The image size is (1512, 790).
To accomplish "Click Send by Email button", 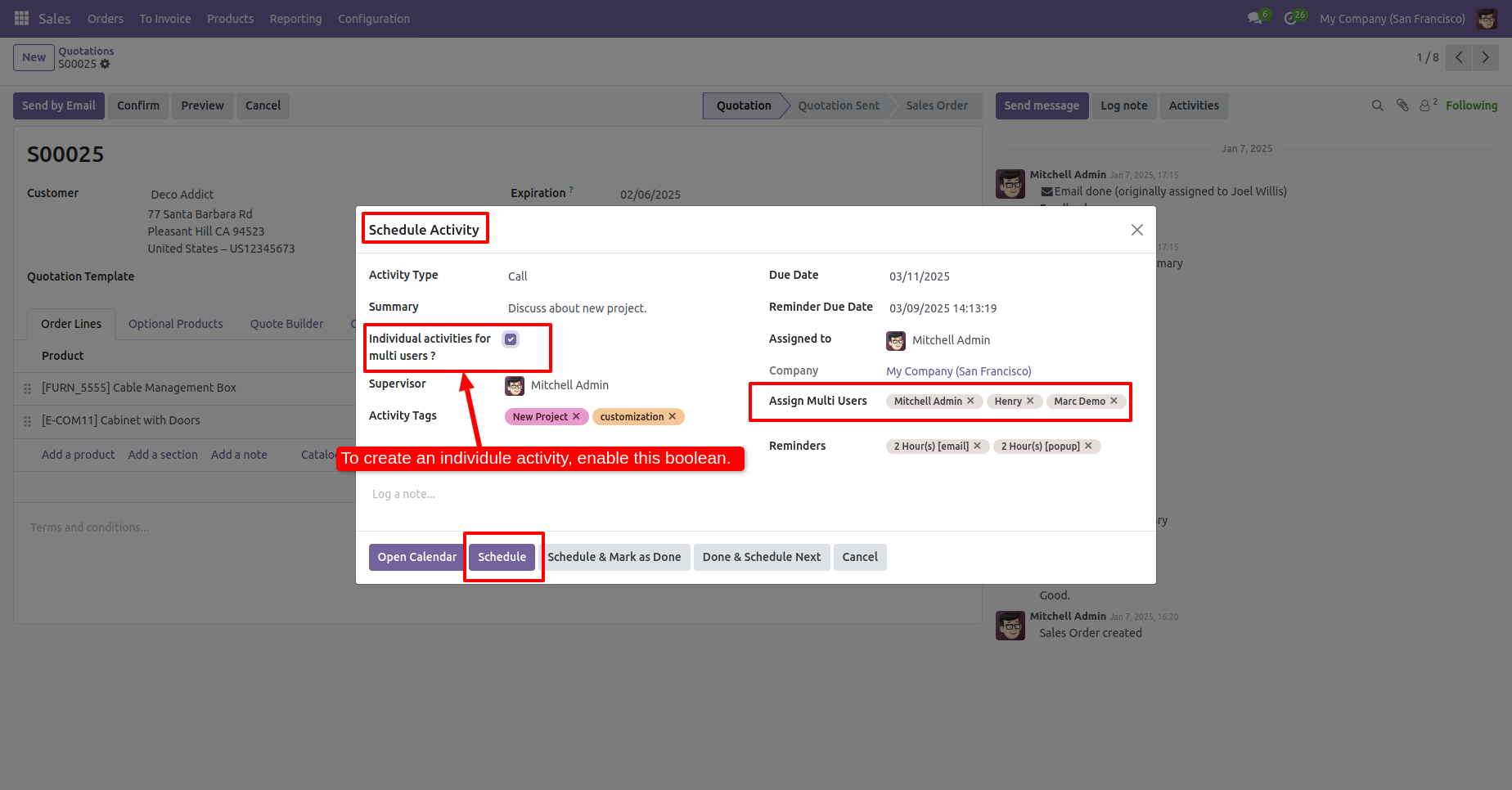I will click(x=59, y=105).
